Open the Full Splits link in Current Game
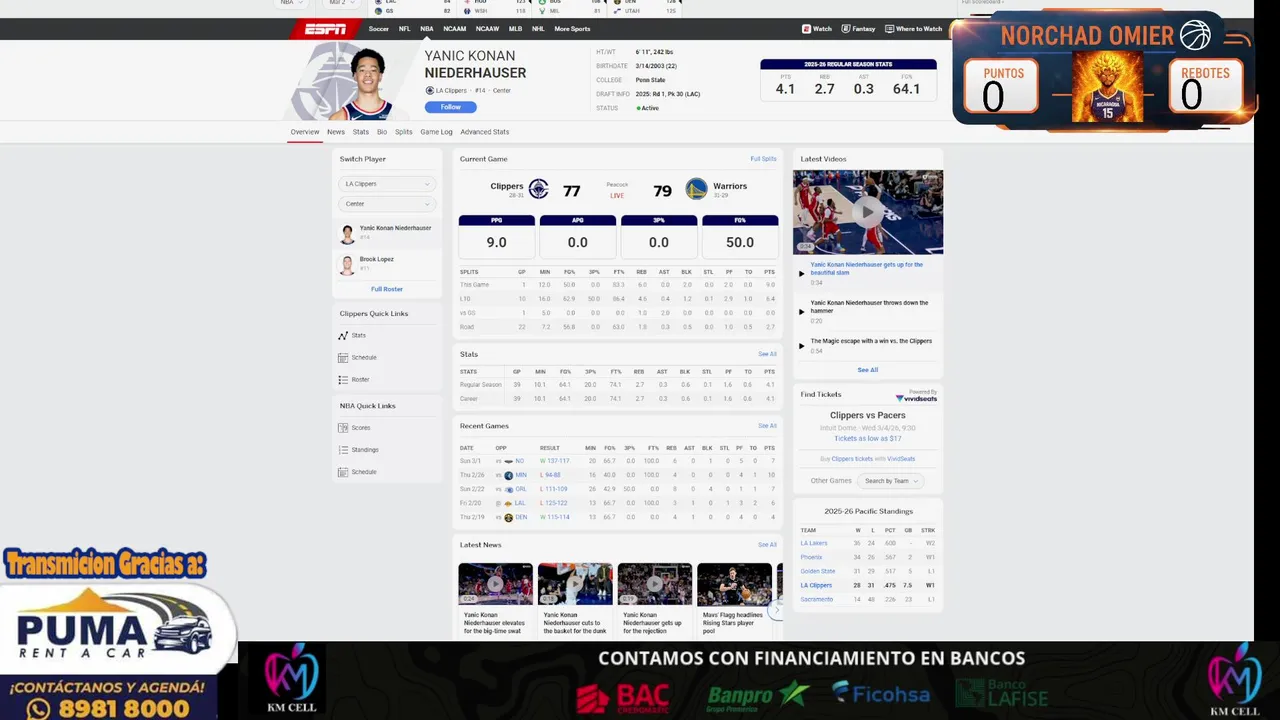Image resolution: width=1280 pixels, height=720 pixels. (763, 159)
